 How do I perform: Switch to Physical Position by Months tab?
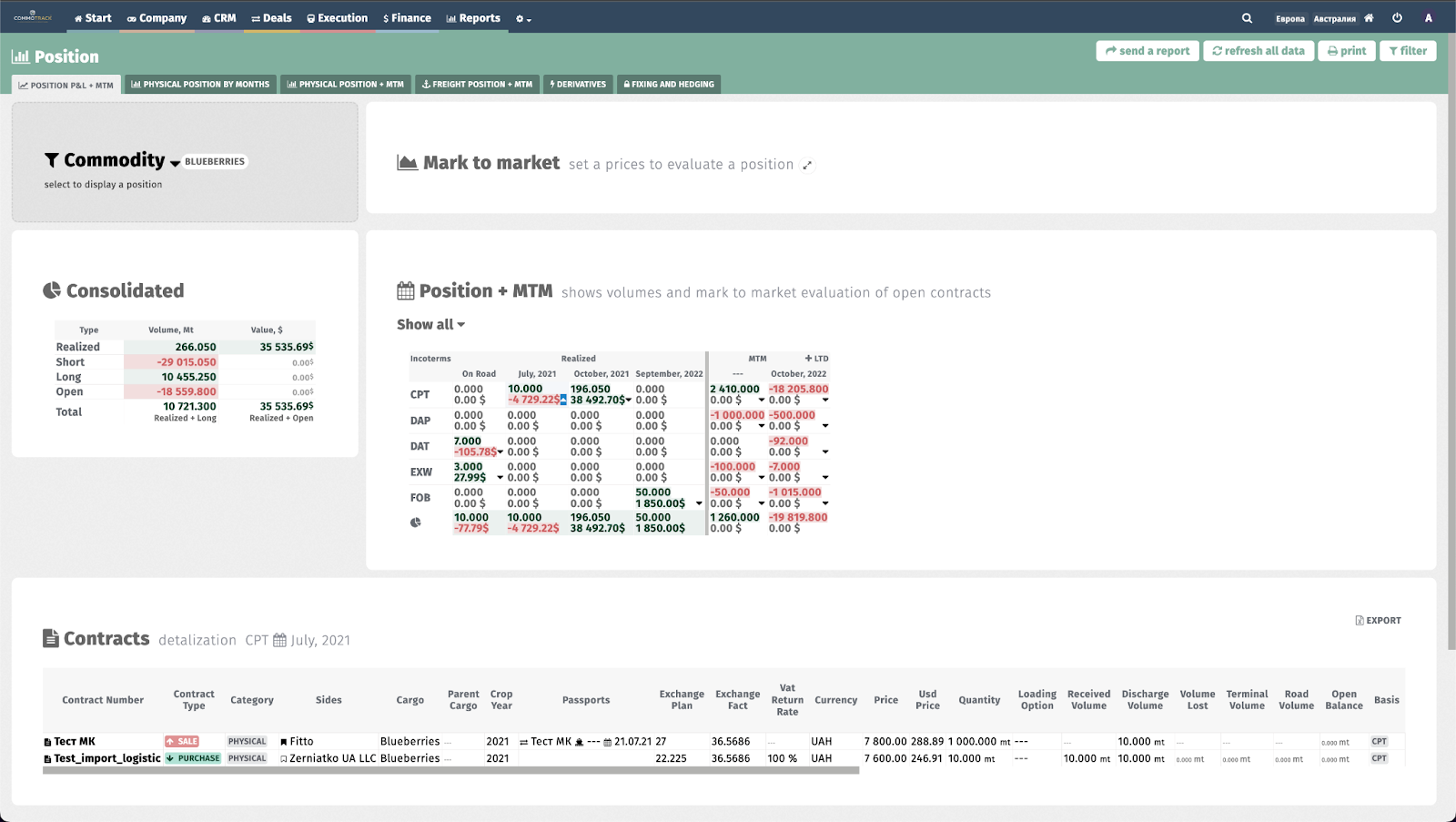[x=200, y=85]
